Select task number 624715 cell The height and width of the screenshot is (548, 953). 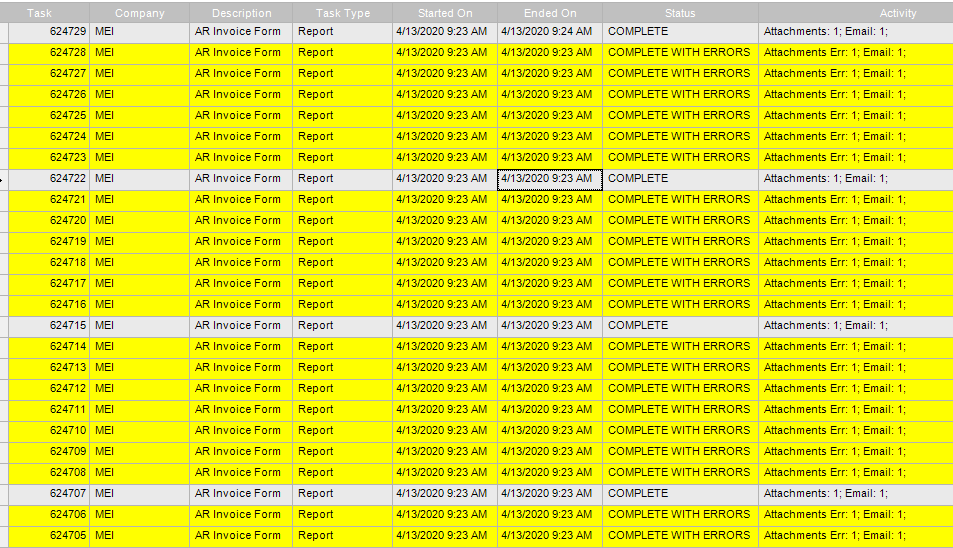[49, 326]
